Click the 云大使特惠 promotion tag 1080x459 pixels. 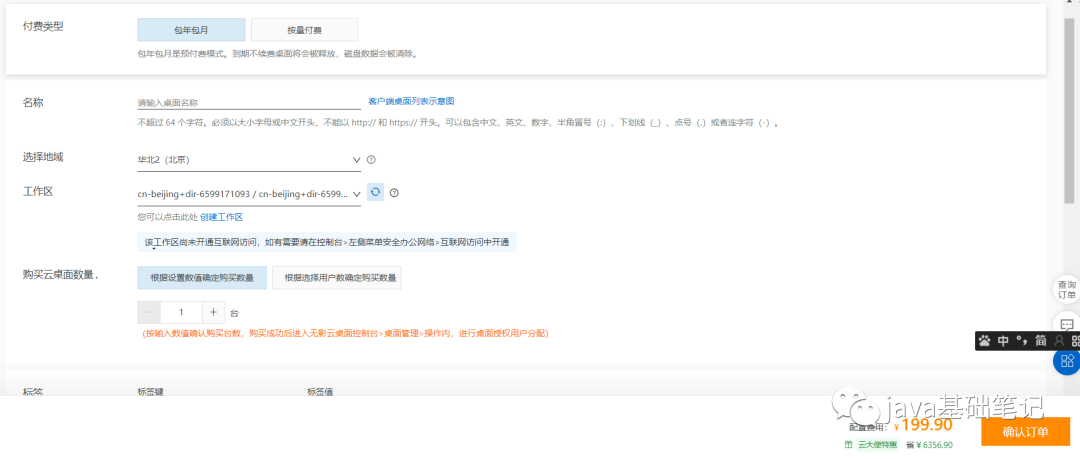(877, 445)
